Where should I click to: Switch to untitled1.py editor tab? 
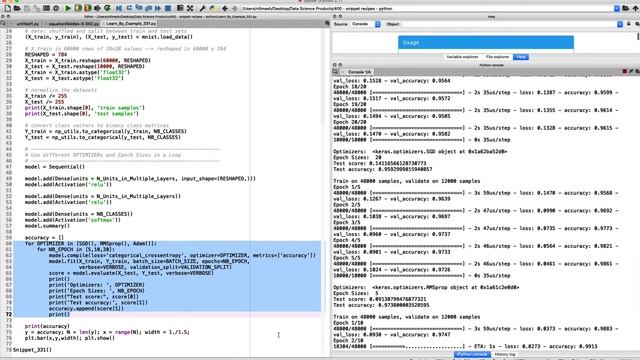pyautogui.click(x=27, y=24)
